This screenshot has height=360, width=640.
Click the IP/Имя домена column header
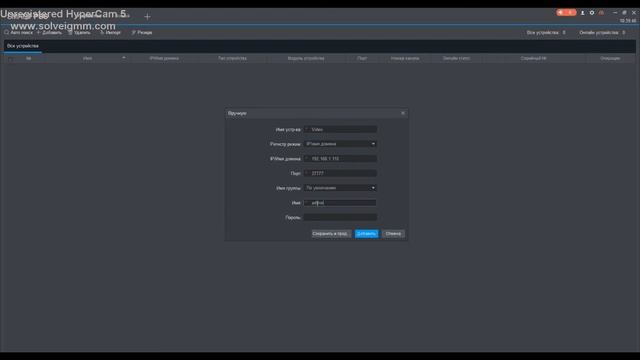point(164,58)
